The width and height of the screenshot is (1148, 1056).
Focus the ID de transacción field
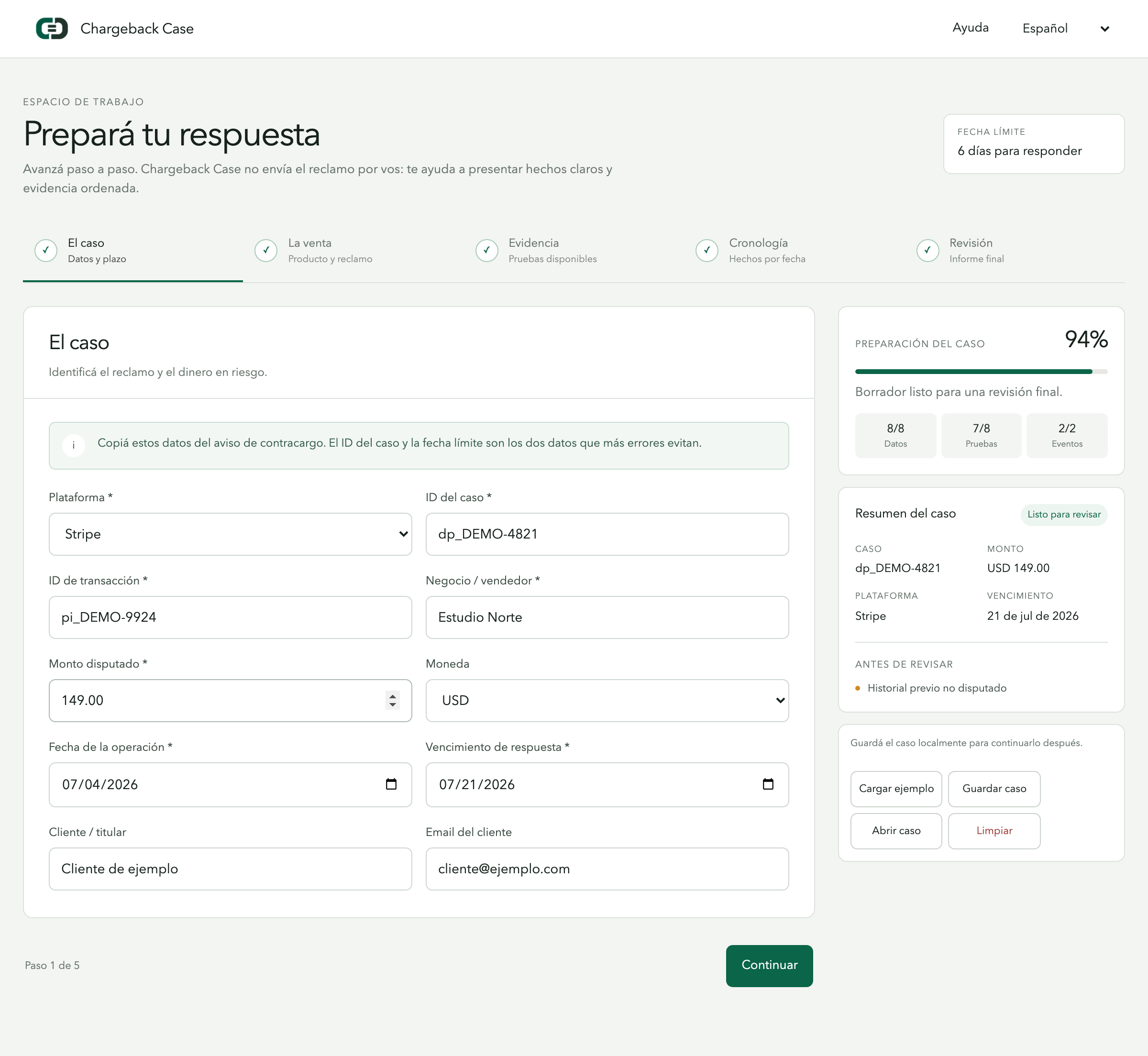[230, 617]
